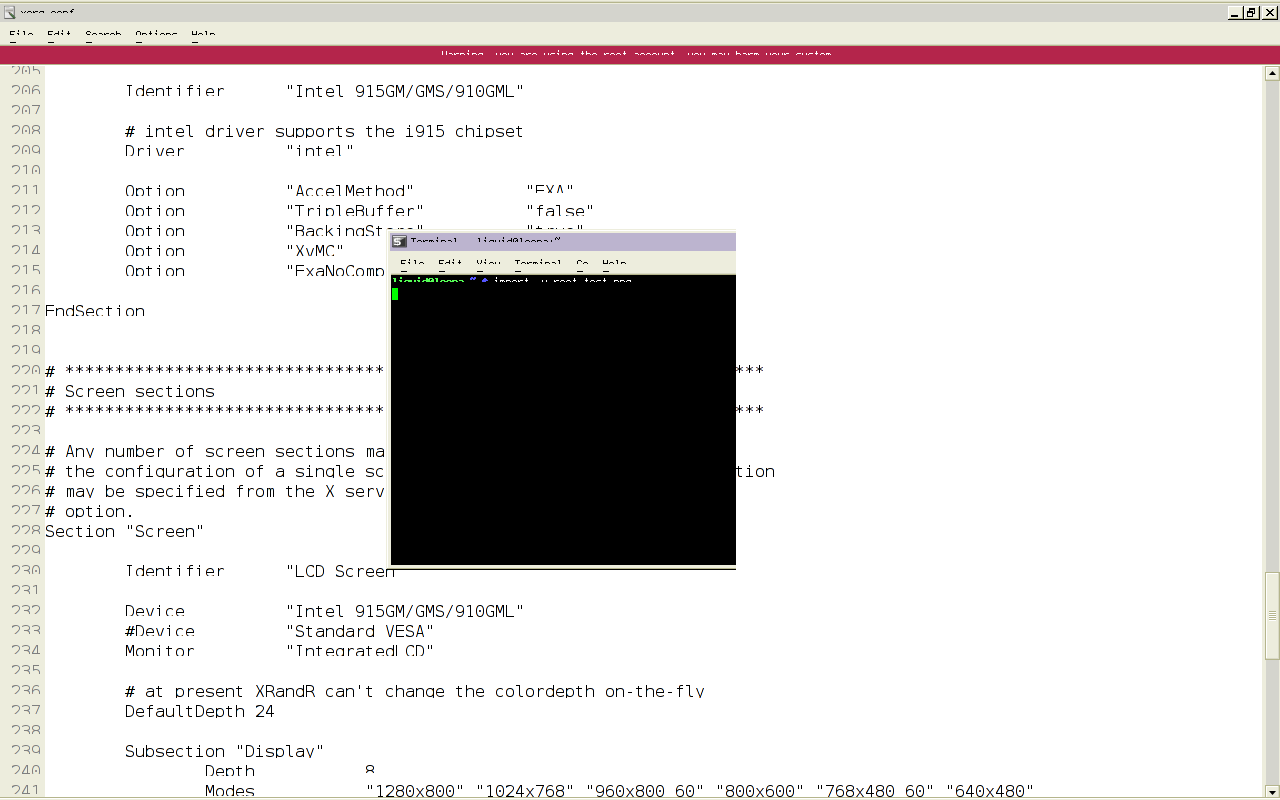
Task: Click the vertical scrollbar thumb
Action: [x=1272, y=615]
